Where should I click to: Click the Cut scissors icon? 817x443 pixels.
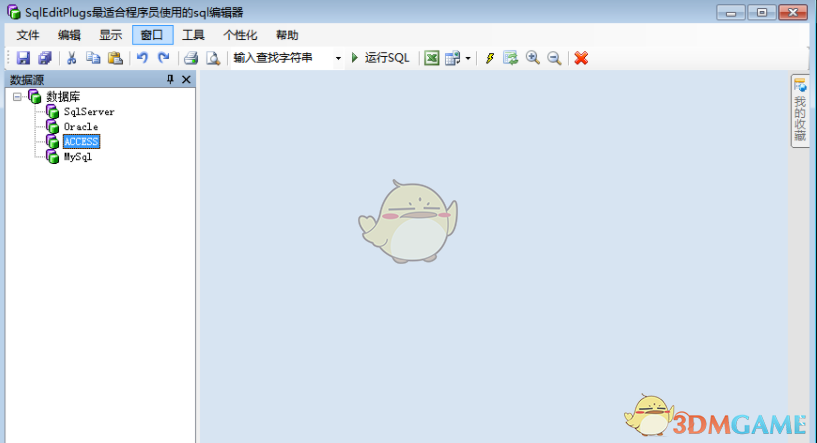click(72, 58)
